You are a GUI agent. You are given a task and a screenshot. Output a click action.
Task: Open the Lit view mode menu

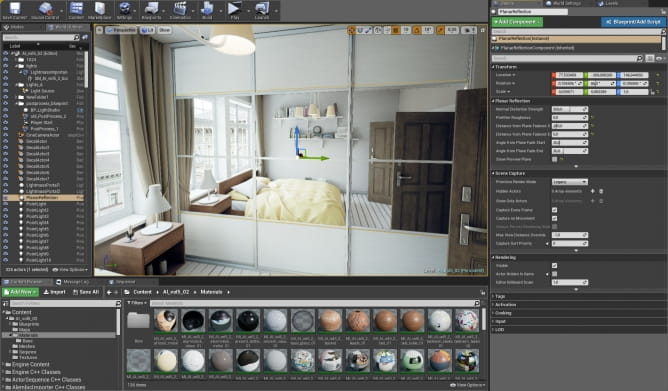point(147,30)
